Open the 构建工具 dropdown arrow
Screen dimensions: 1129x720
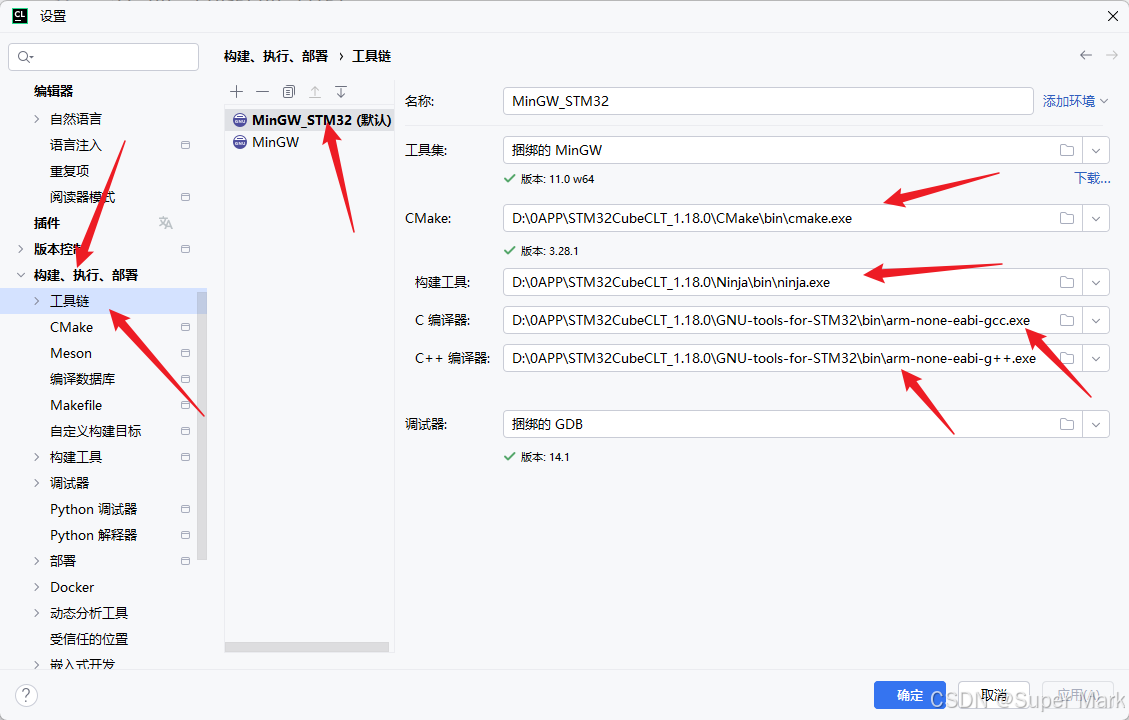coord(1095,282)
